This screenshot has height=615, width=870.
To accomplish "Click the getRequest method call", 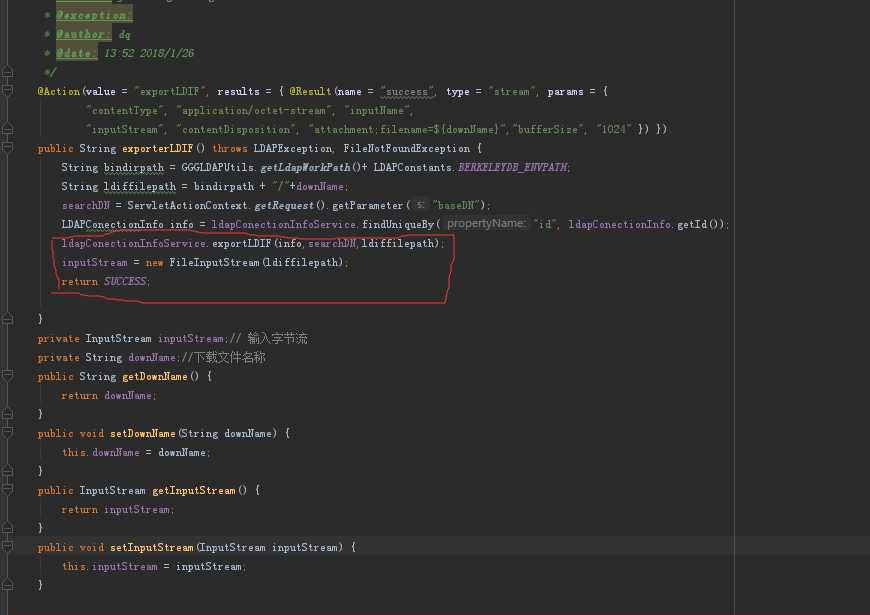I will pos(284,205).
